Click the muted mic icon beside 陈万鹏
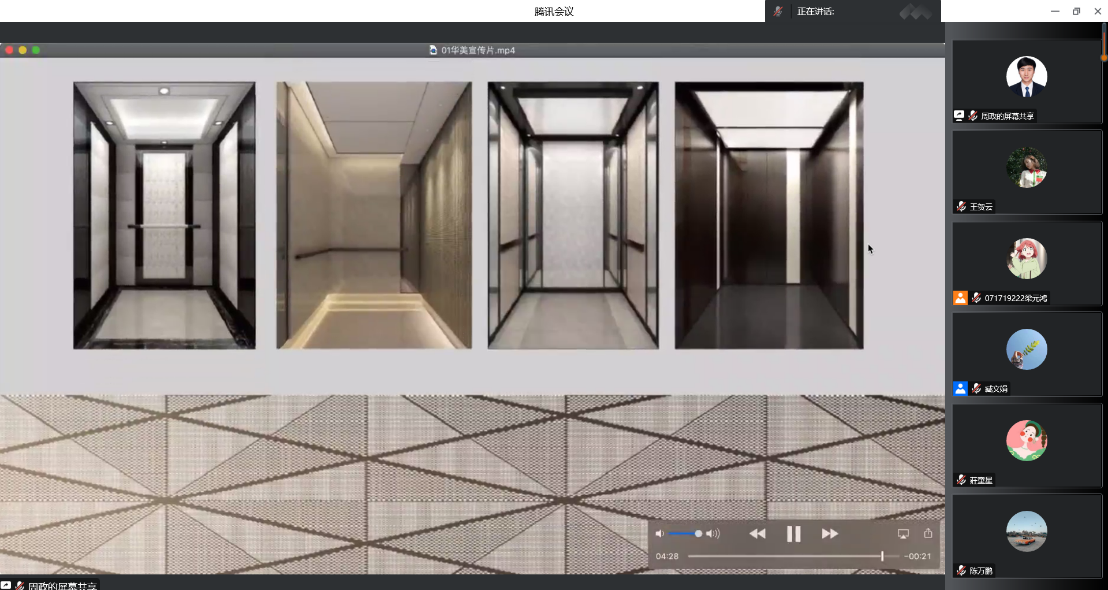This screenshot has height=590, width=1108. coord(961,571)
